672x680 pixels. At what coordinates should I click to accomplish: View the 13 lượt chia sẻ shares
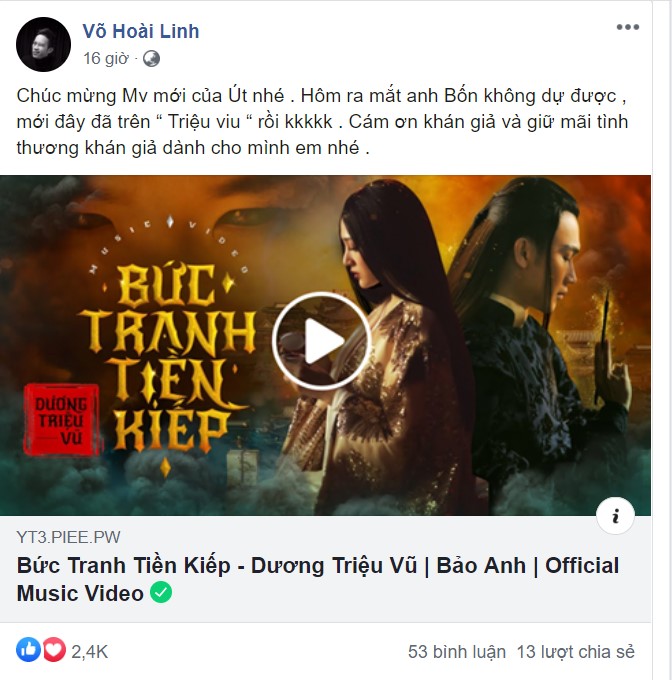point(576,652)
